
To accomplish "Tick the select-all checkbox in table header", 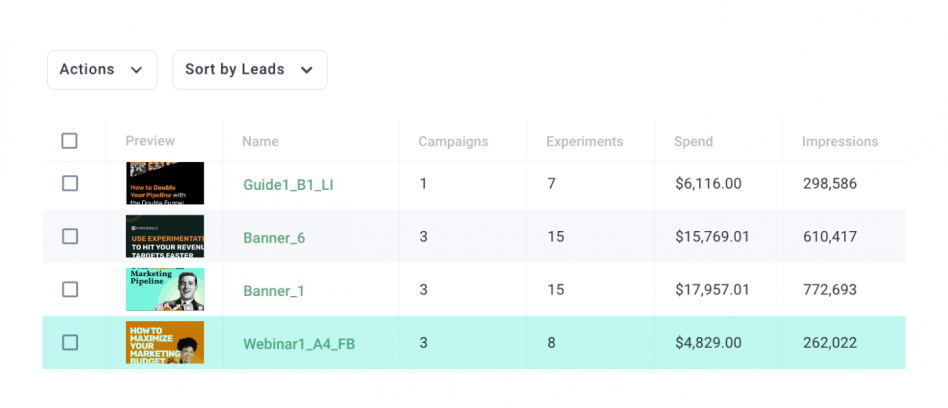I will [x=69, y=141].
